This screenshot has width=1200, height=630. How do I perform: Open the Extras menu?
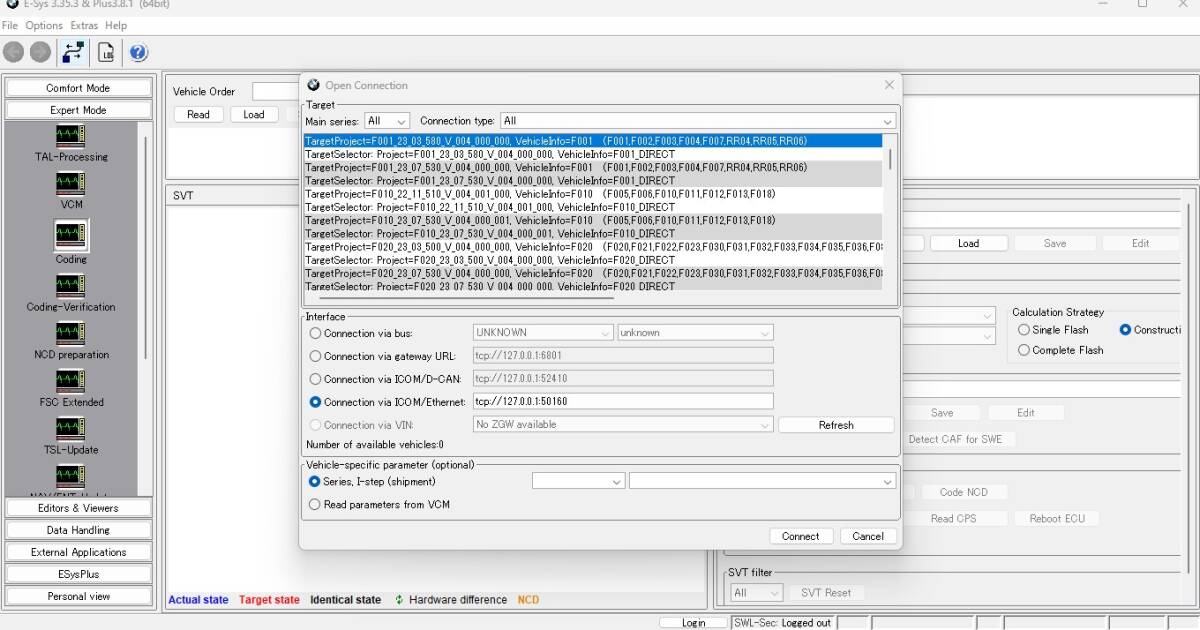tap(84, 25)
